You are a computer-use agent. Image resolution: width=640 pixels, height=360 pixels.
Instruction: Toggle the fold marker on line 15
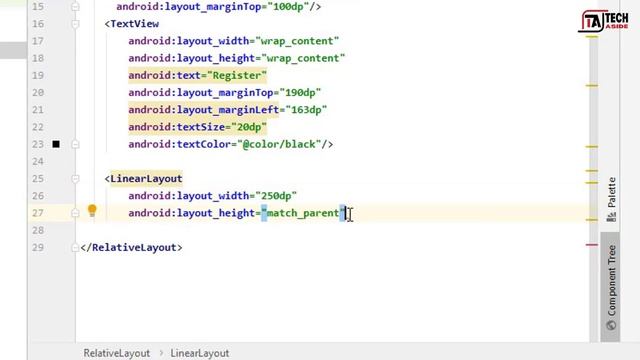75,7
